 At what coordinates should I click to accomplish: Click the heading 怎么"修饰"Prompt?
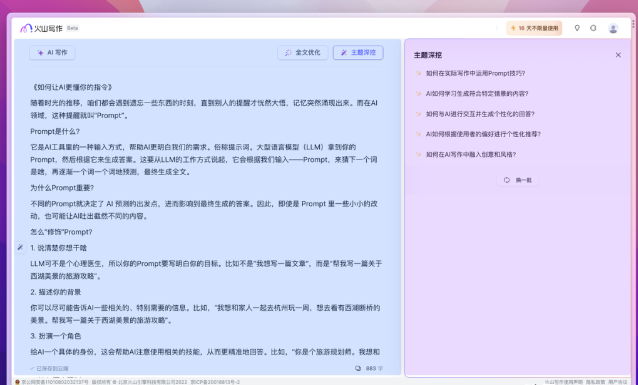[61, 232]
